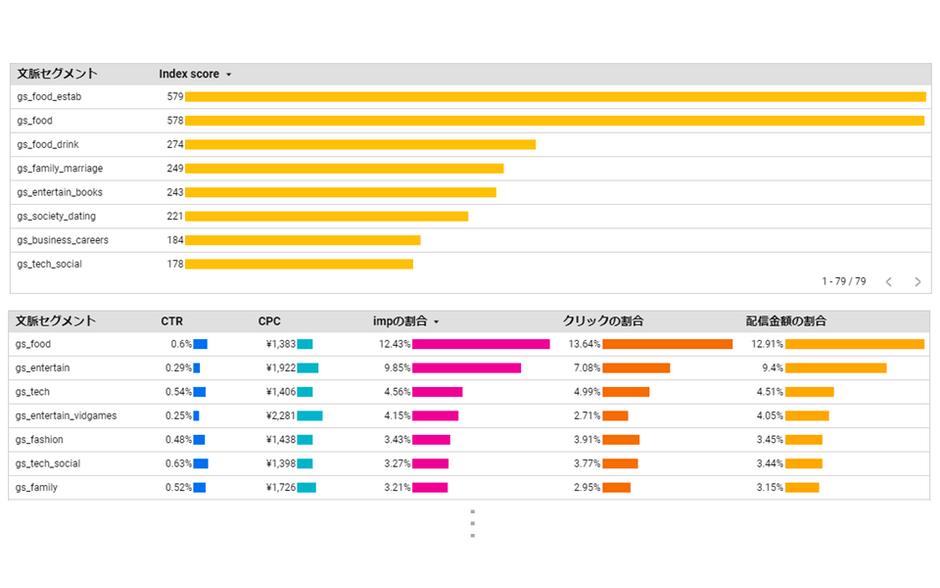
Task: Click the teal CPC bar for gs_tech
Action: pyautogui.click(x=305, y=392)
